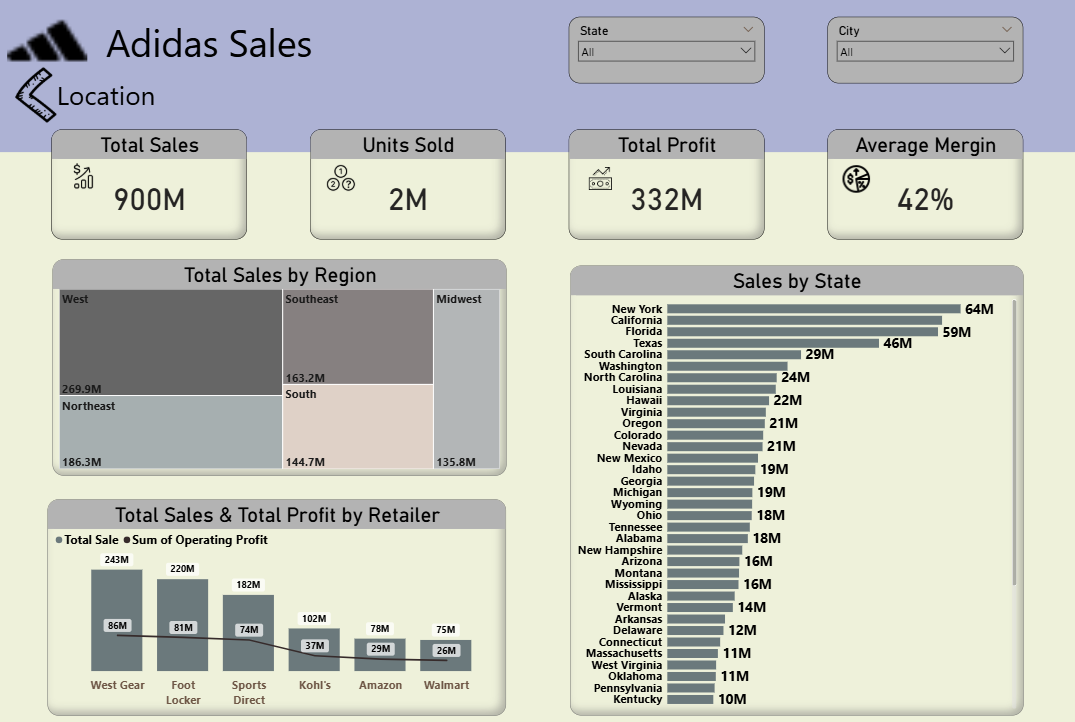Click the Michigan state label
Screen dimensions: 1075x722
click(637, 492)
